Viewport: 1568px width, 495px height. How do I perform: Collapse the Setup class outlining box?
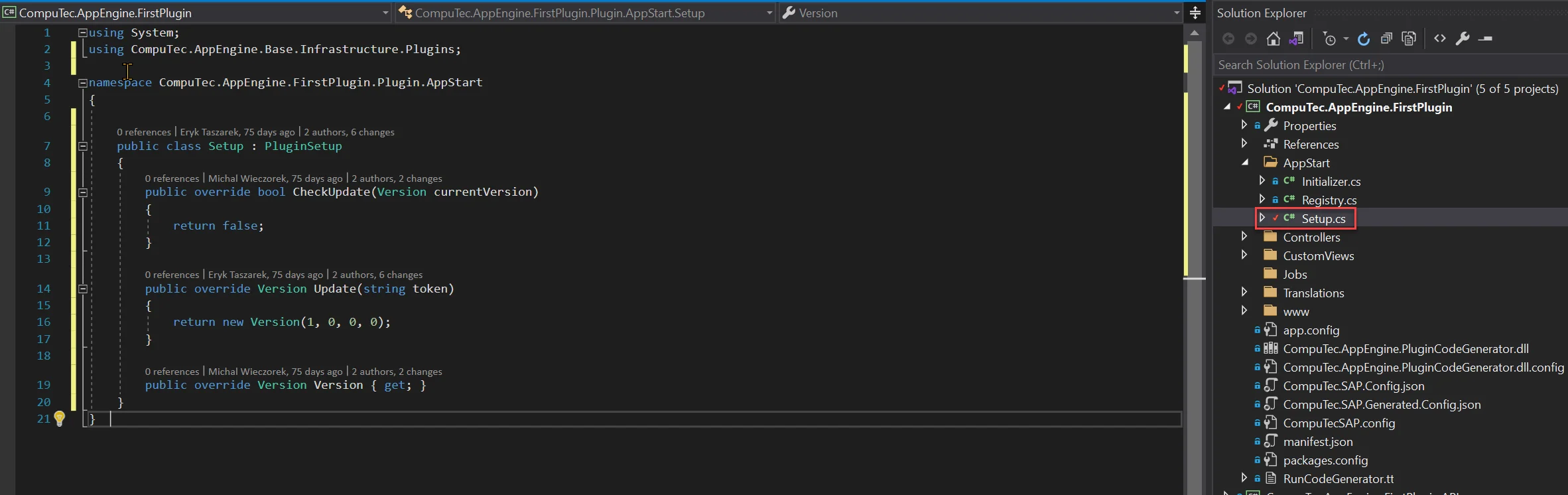point(83,146)
